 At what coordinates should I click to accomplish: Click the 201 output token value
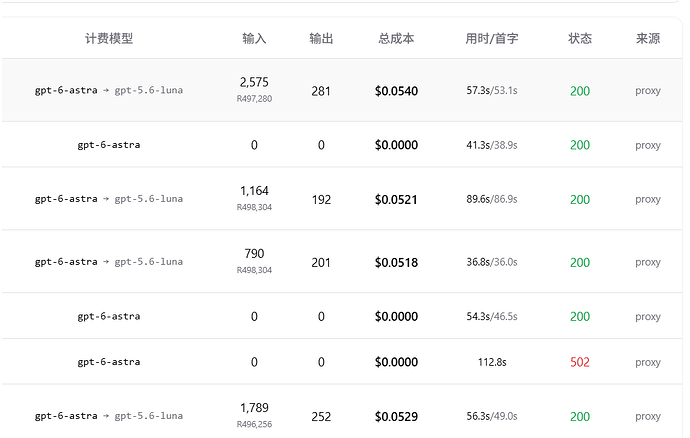click(x=321, y=263)
